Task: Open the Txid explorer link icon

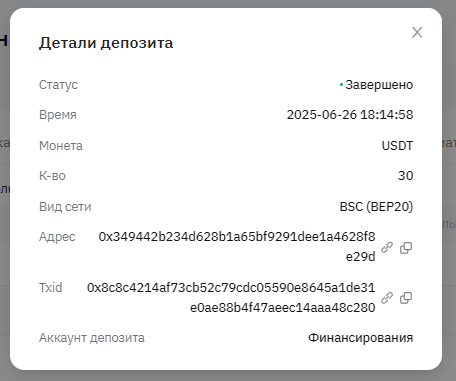Action: tap(387, 298)
